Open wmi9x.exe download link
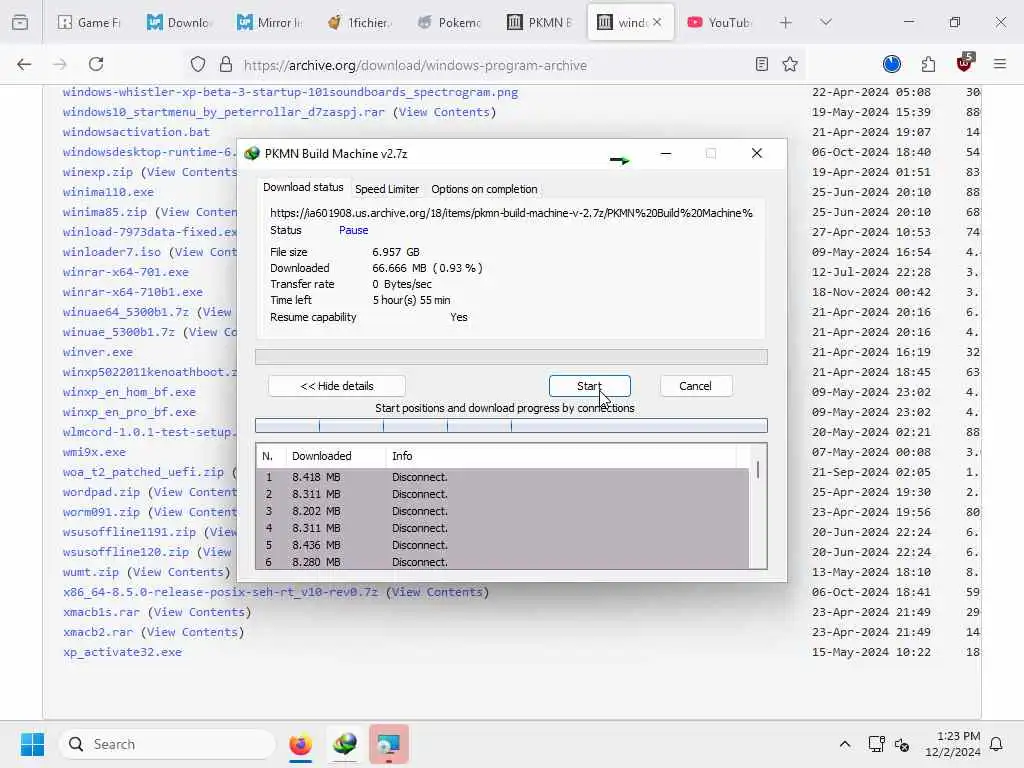The height and width of the screenshot is (768, 1024). pos(94,452)
